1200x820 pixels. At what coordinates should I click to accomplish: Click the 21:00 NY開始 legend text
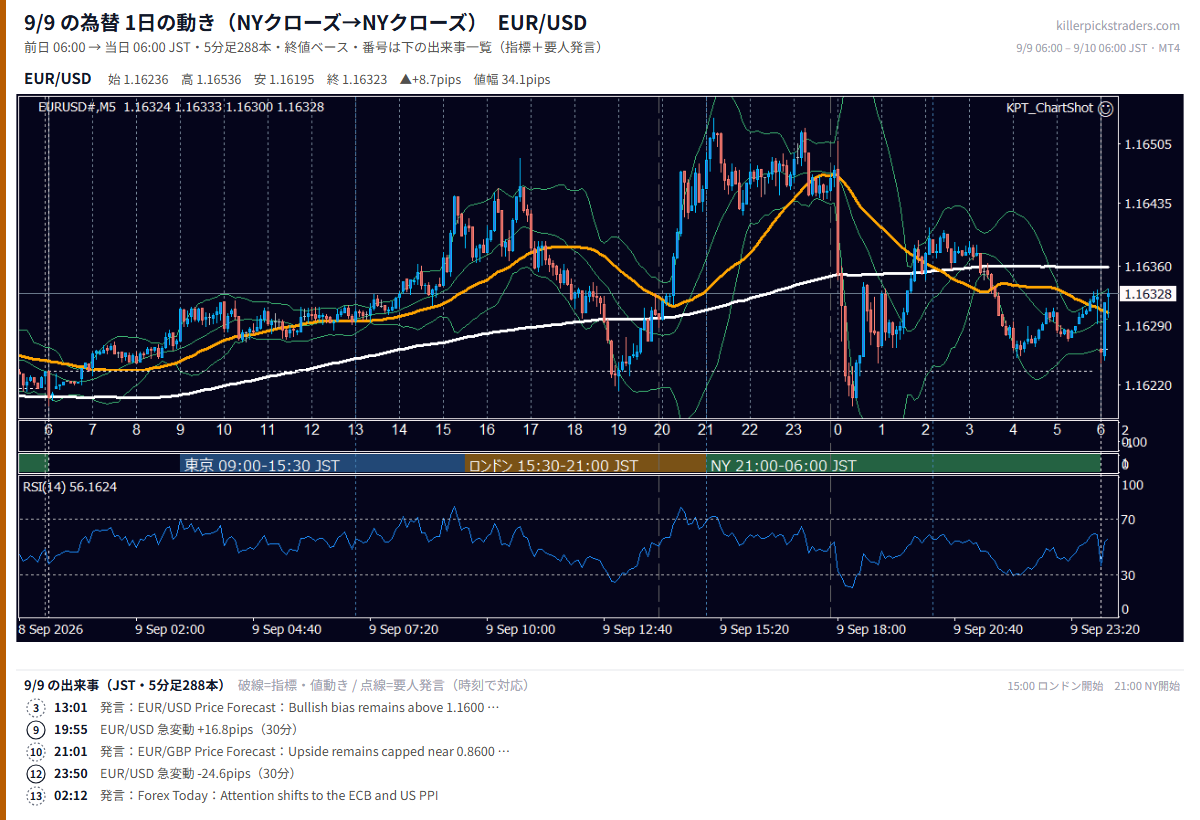point(1147,686)
